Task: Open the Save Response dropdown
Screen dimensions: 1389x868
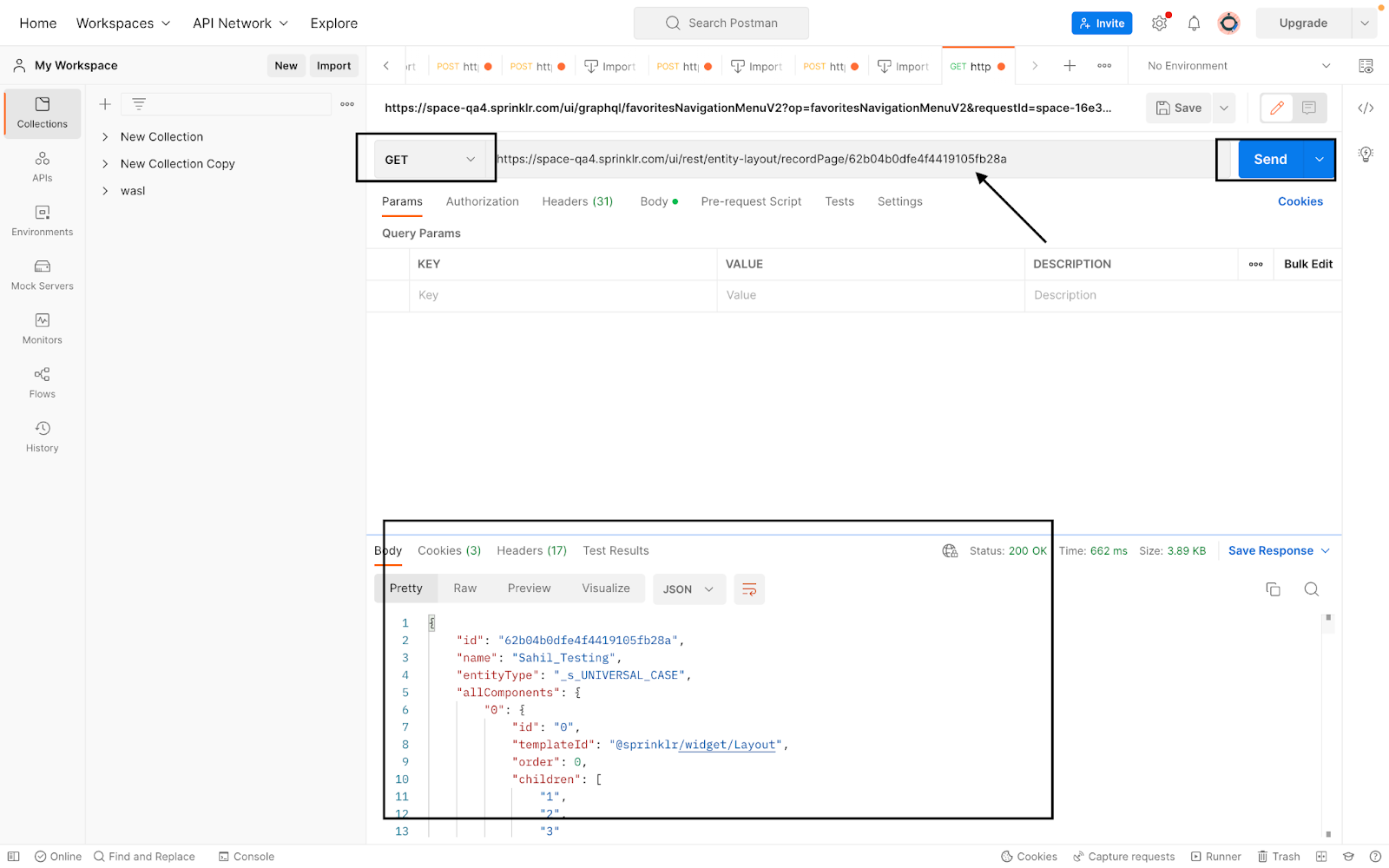Action: (x=1279, y=551)
